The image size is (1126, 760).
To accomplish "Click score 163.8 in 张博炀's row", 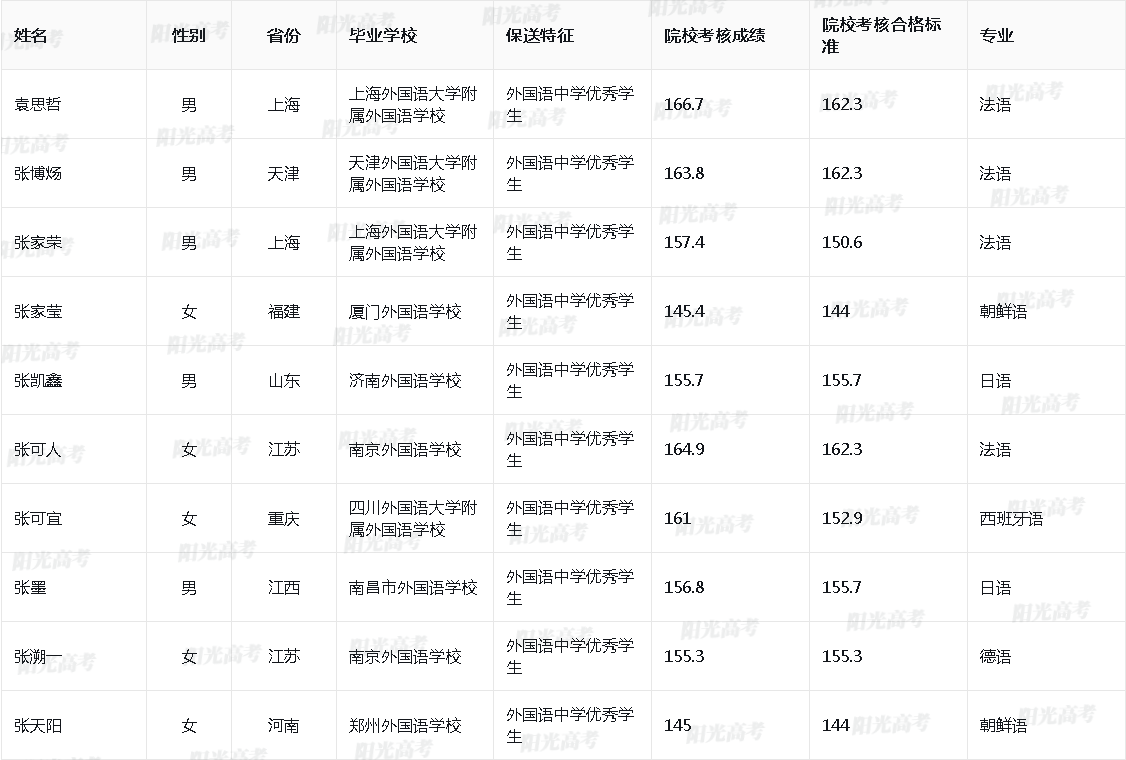I will point(684,173).
